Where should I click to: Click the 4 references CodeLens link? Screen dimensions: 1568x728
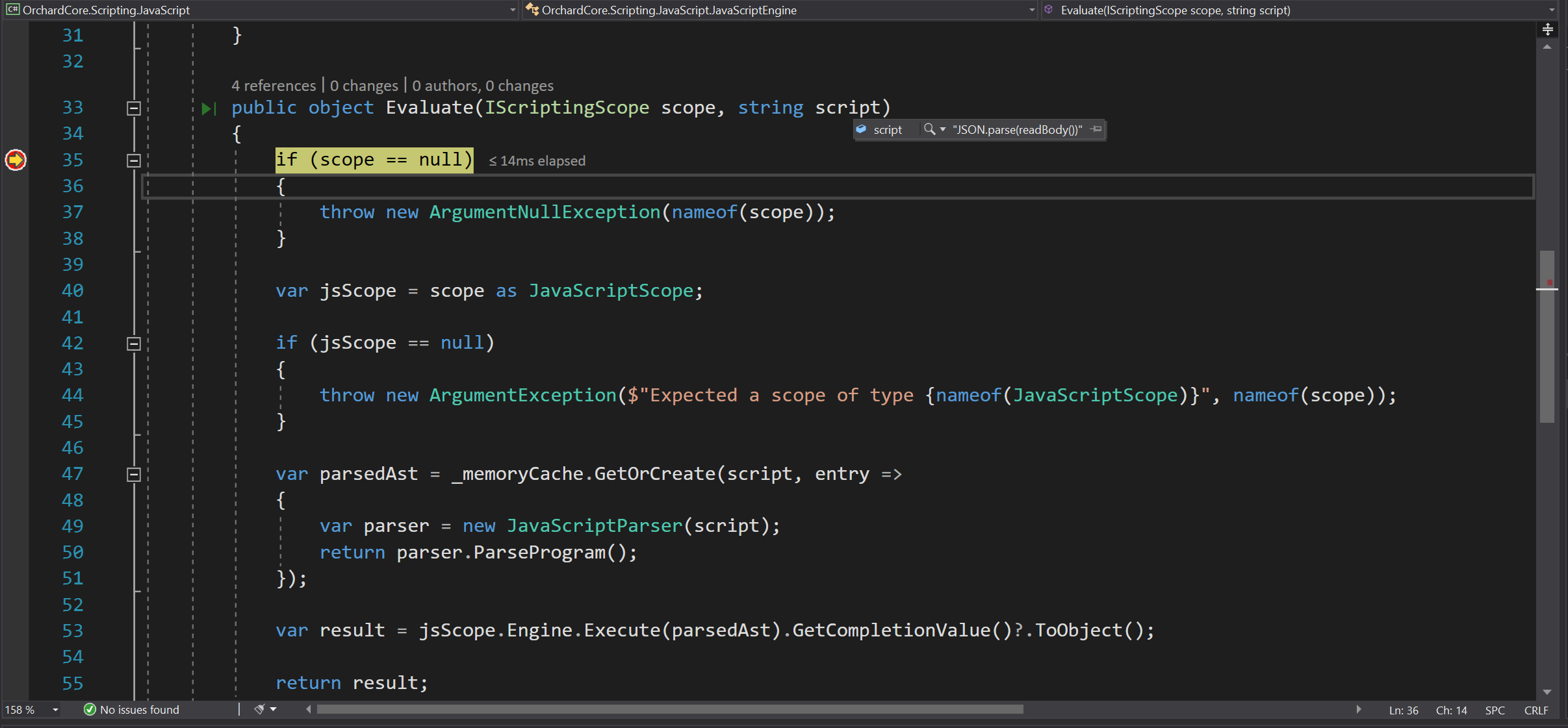(273, 85)
